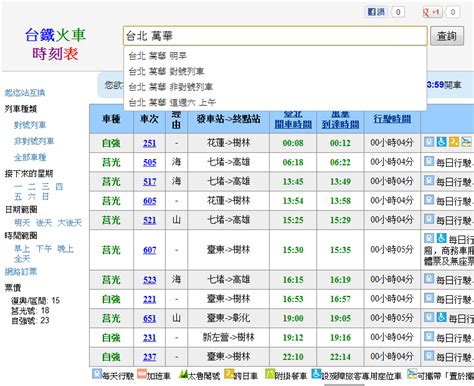Click departure time 15:30 cell
The width and height of the screenshot is (474, 386).
[293, 250]
